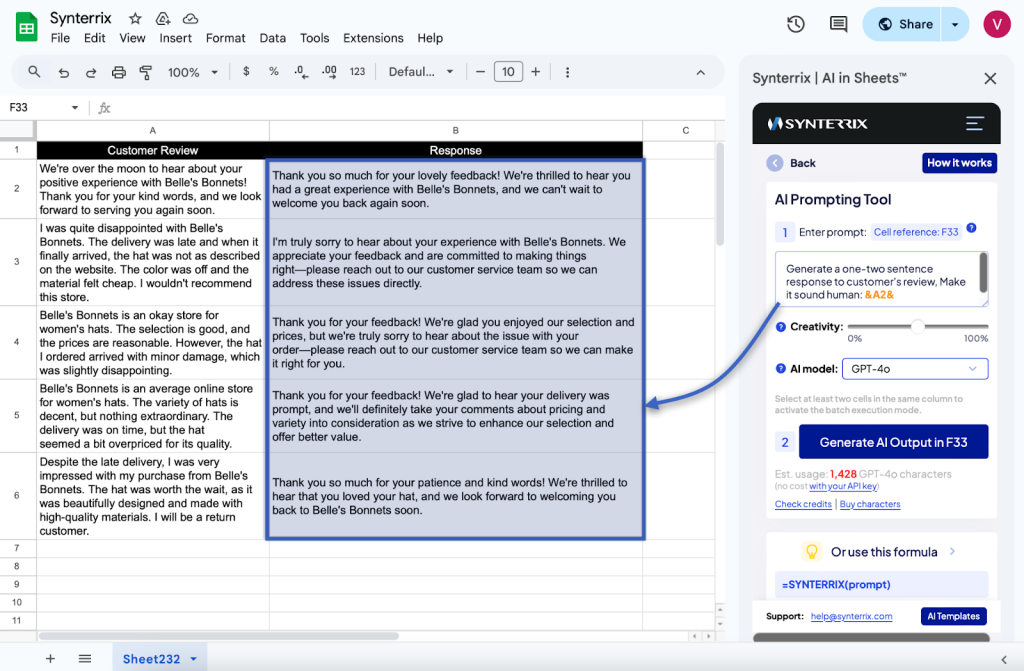The width and height of the screenshot is (1024, 671).
Task: Format as currency with dollar icon
Action: 246,72
